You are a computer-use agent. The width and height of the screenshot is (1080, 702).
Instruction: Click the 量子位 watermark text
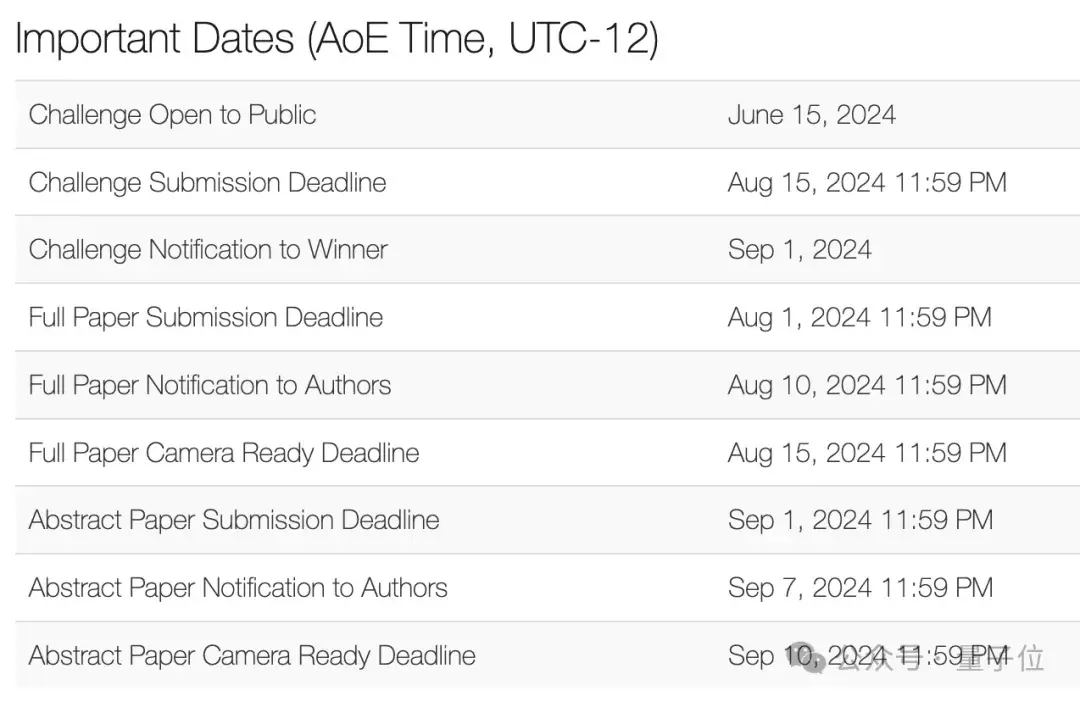pos(999,658)
